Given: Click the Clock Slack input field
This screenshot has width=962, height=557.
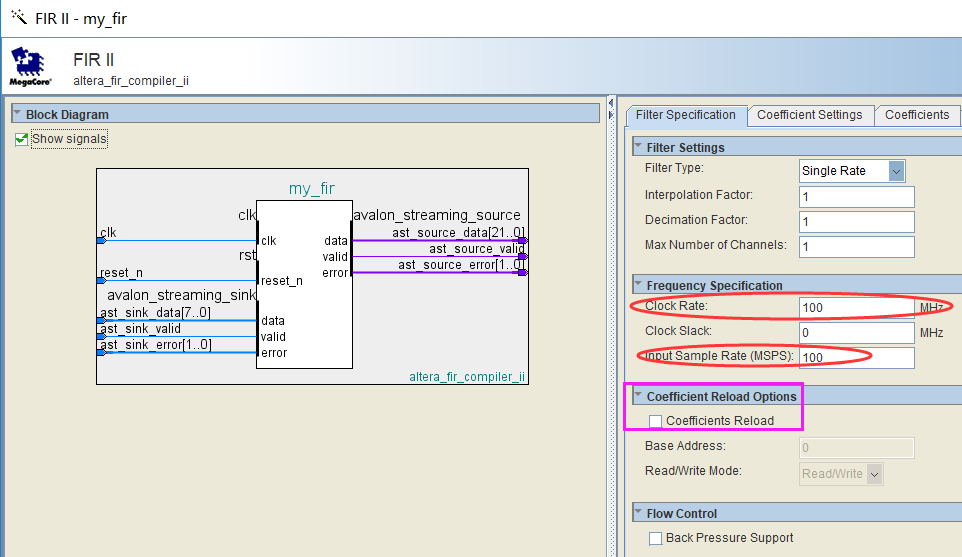Looking at the screenshot, I should point(856,332).
